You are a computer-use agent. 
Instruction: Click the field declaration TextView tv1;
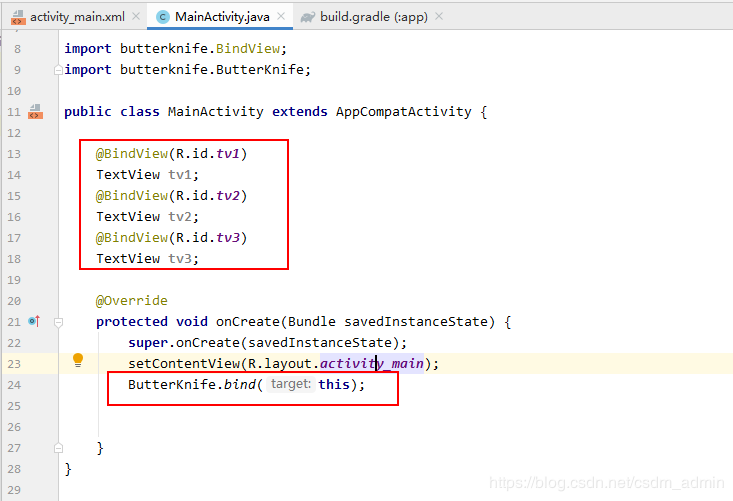point(148,175)
